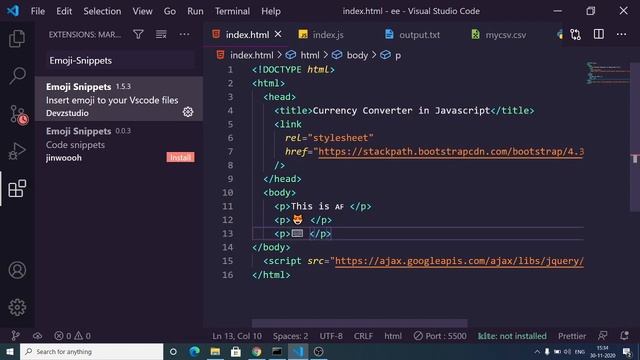Open the Edit menu
Viewport: 640px width, 360px height.
tap(64, 11)
